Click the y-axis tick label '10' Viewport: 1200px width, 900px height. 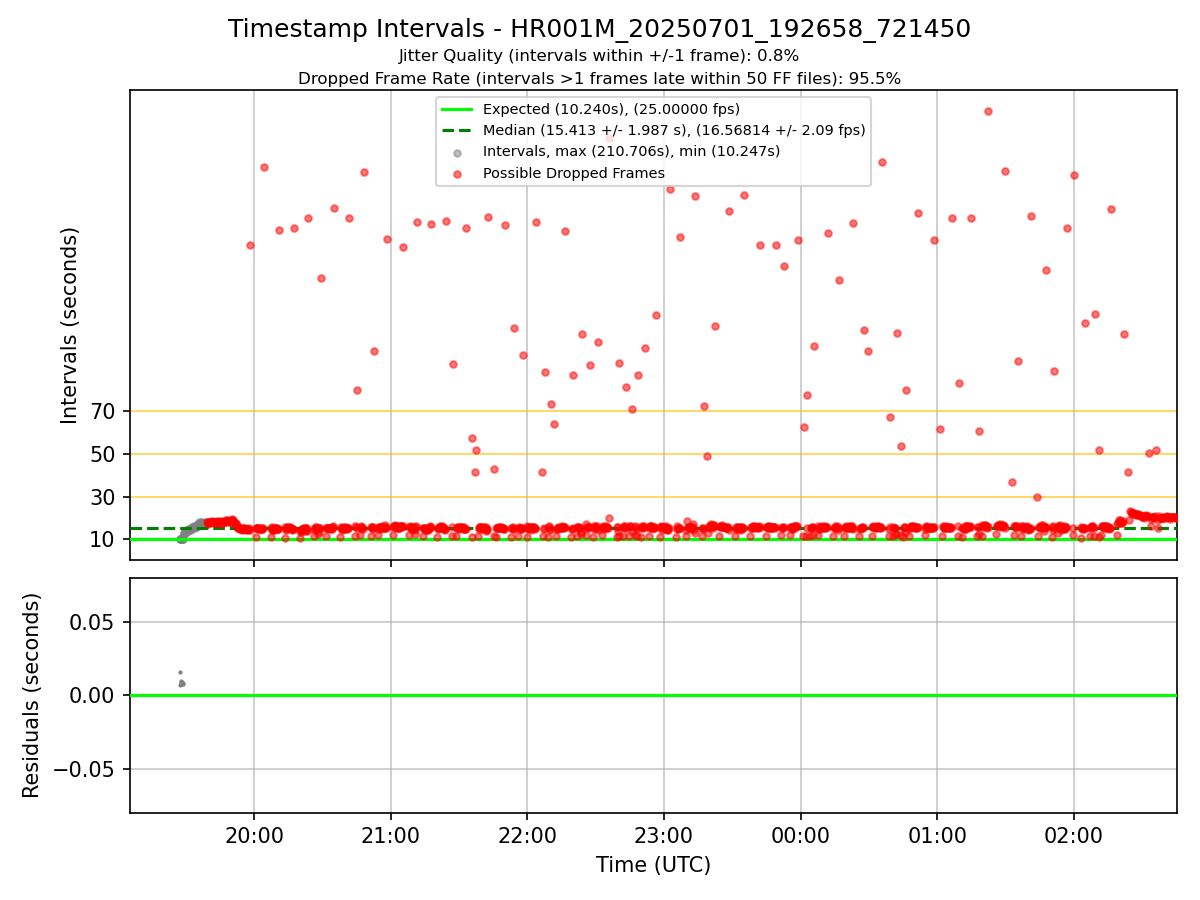pos(104,540)
